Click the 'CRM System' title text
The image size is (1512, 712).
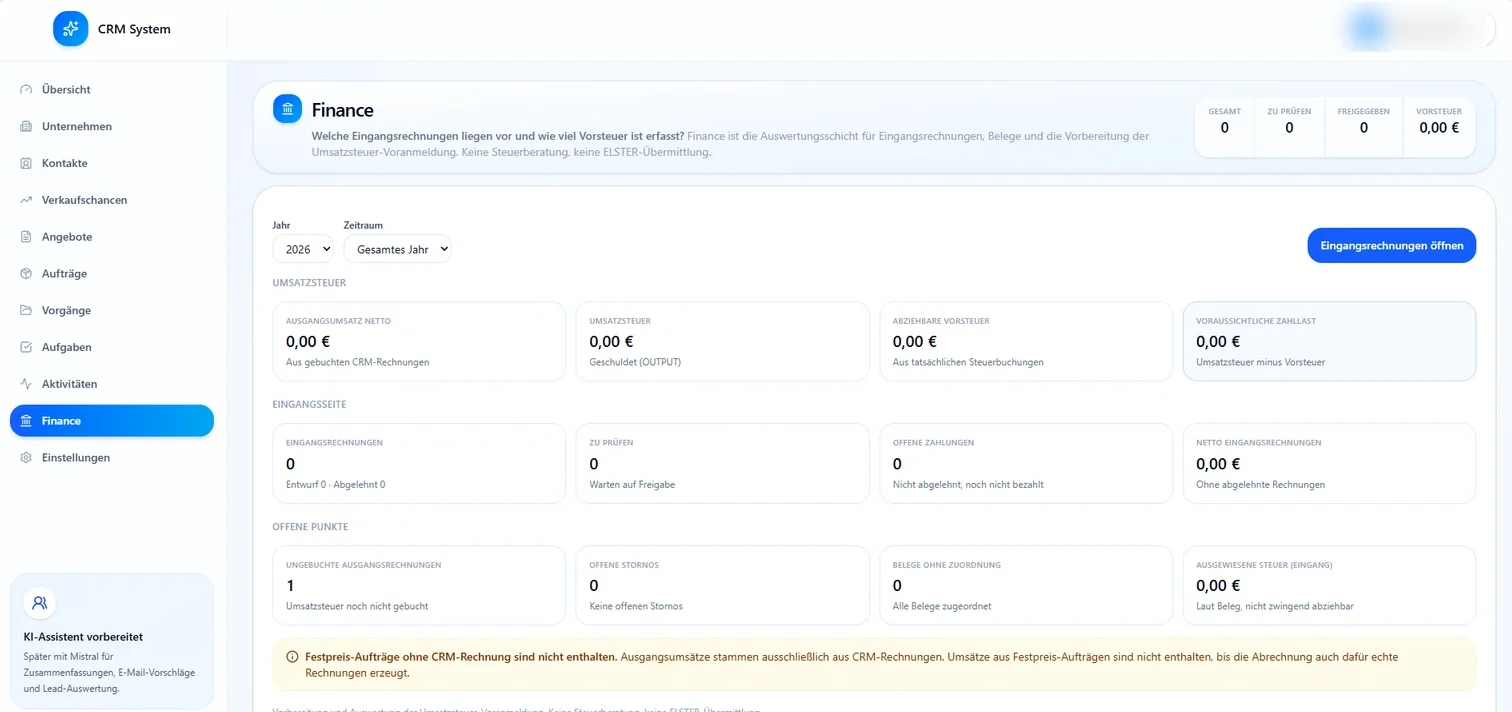tap(134, 29)
